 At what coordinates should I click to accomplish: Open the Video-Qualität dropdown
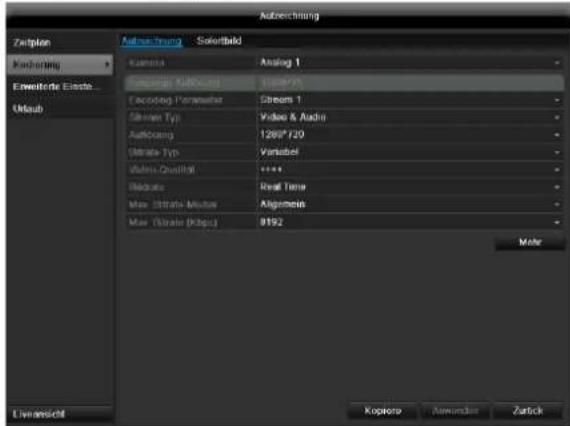coord(410,170)
